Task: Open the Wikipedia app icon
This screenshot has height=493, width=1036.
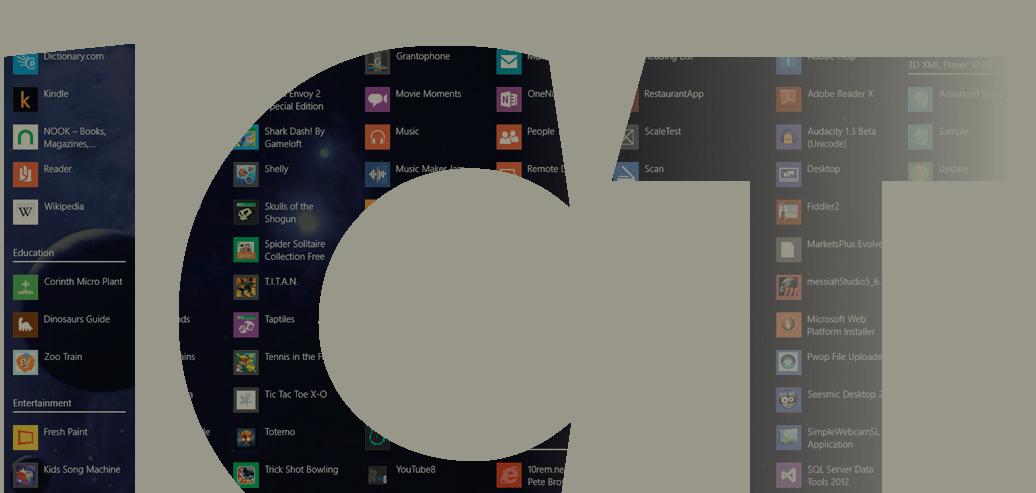Action: pos(25,212)
